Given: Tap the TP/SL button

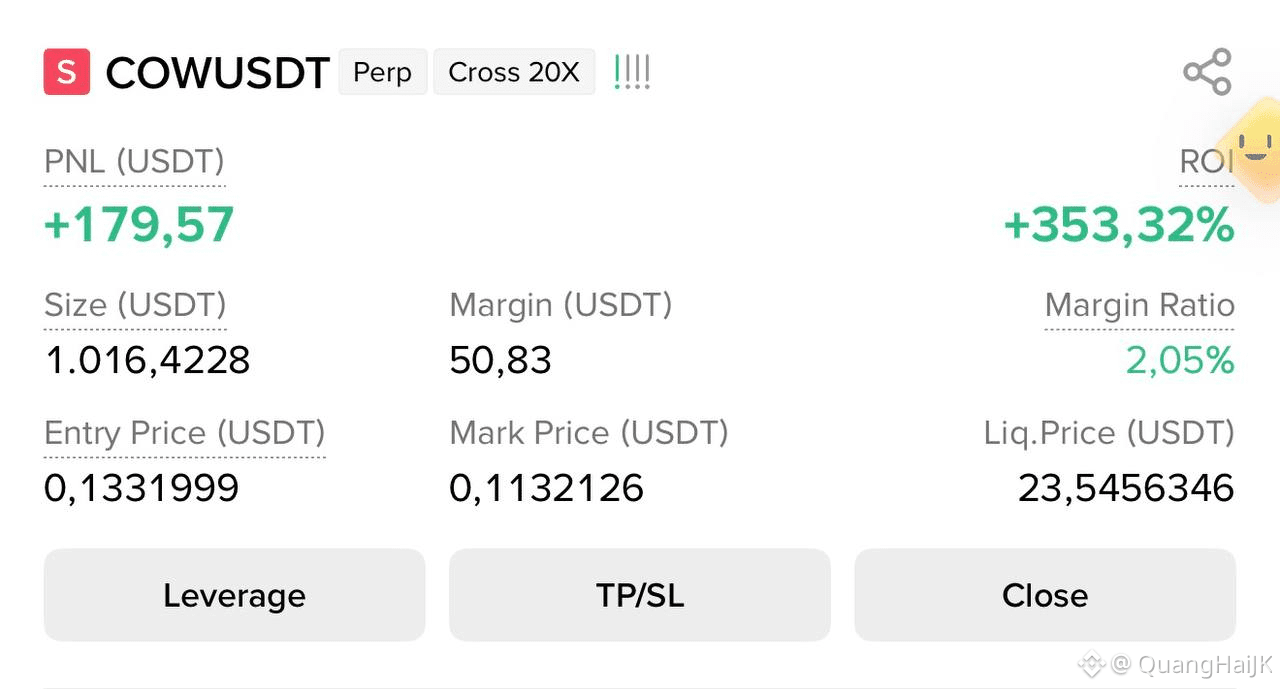Looking at the screenshot, I should [x=640, y=595].
